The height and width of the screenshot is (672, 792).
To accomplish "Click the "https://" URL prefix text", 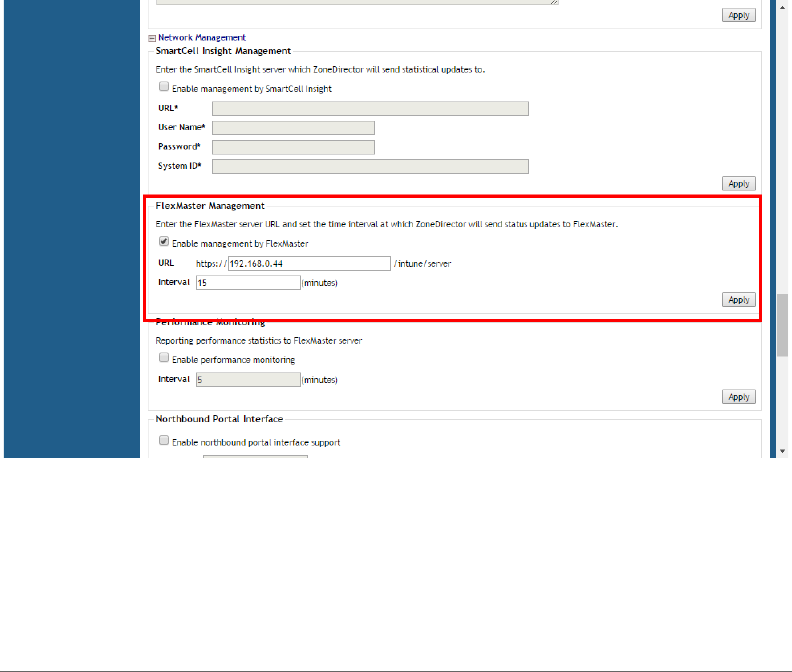I will click(211, 264).
